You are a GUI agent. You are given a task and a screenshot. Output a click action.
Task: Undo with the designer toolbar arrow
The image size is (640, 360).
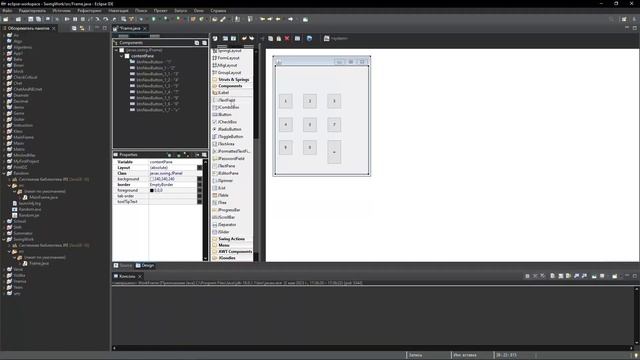coord(244,38)
